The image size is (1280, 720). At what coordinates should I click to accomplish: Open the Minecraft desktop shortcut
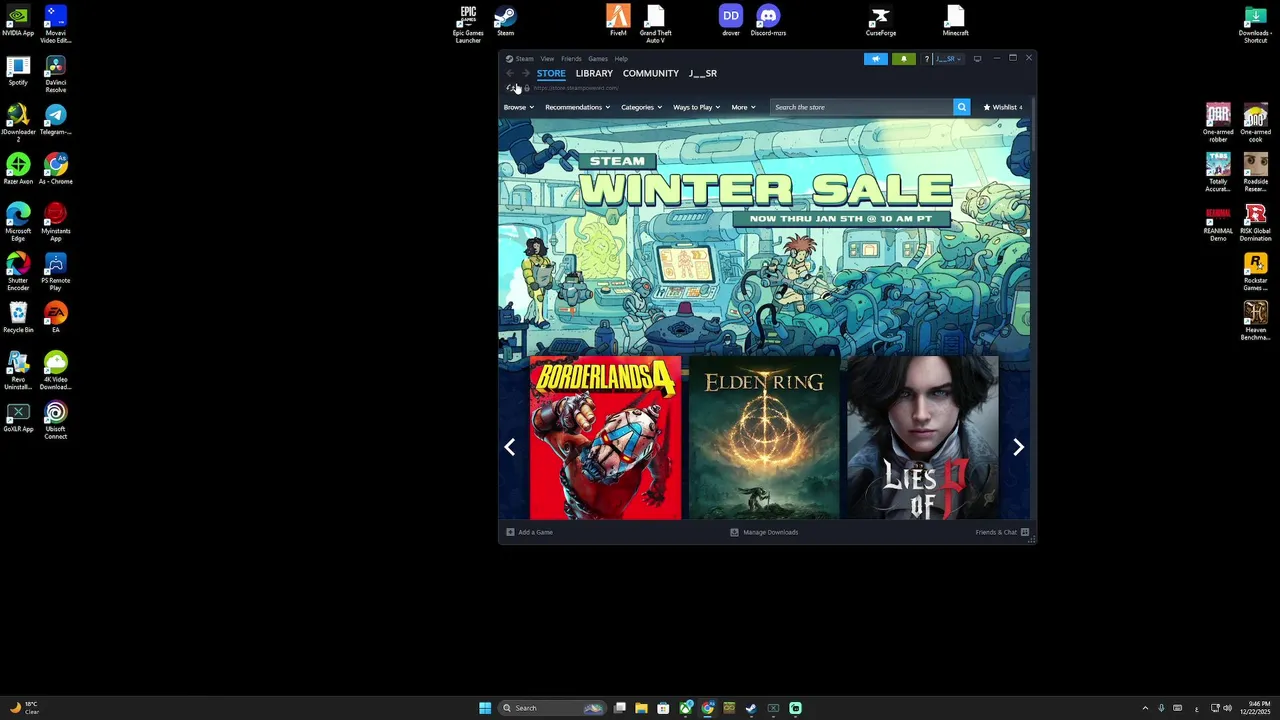pos(955,20)
